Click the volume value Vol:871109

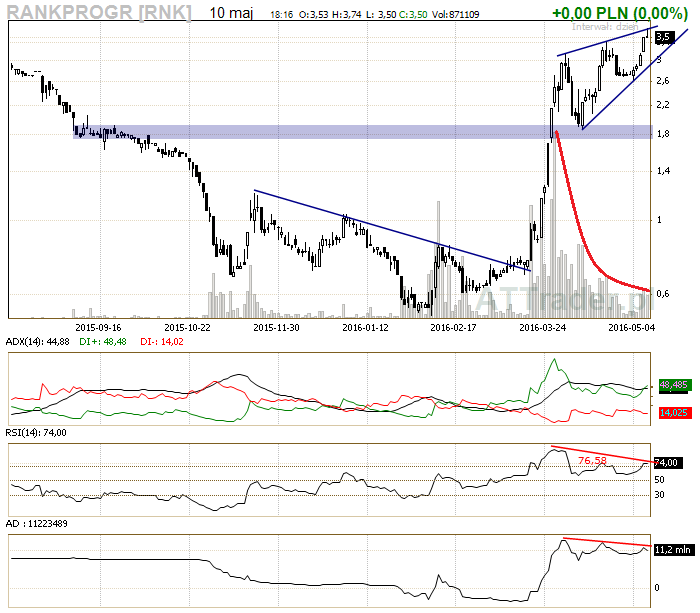pyautogui.click(x=455, y=15)
